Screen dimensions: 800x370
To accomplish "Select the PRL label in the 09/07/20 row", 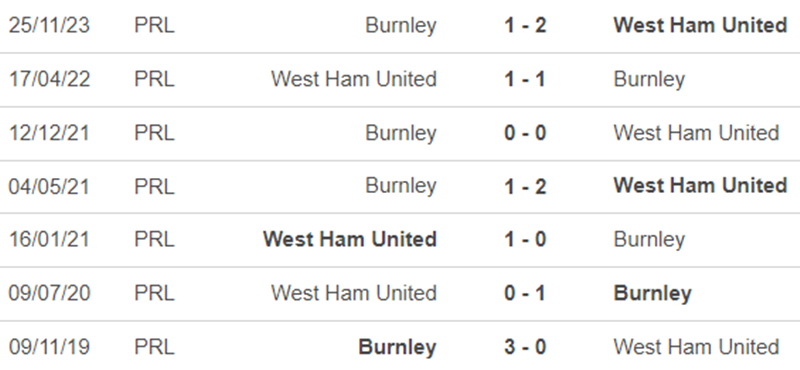I will click(154, 293).
